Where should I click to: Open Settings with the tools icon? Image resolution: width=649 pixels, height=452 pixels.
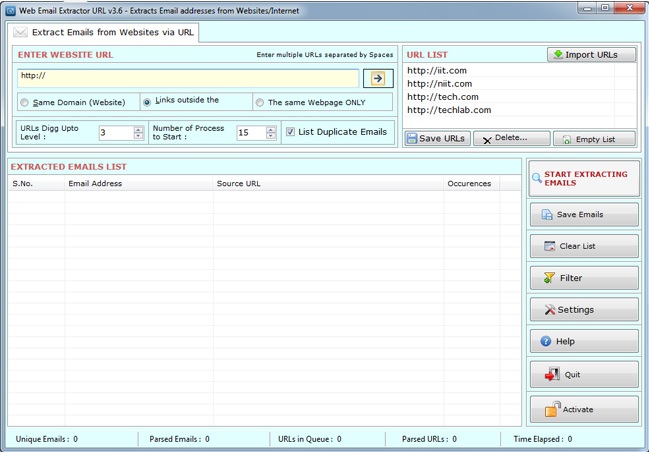[584, 310]
